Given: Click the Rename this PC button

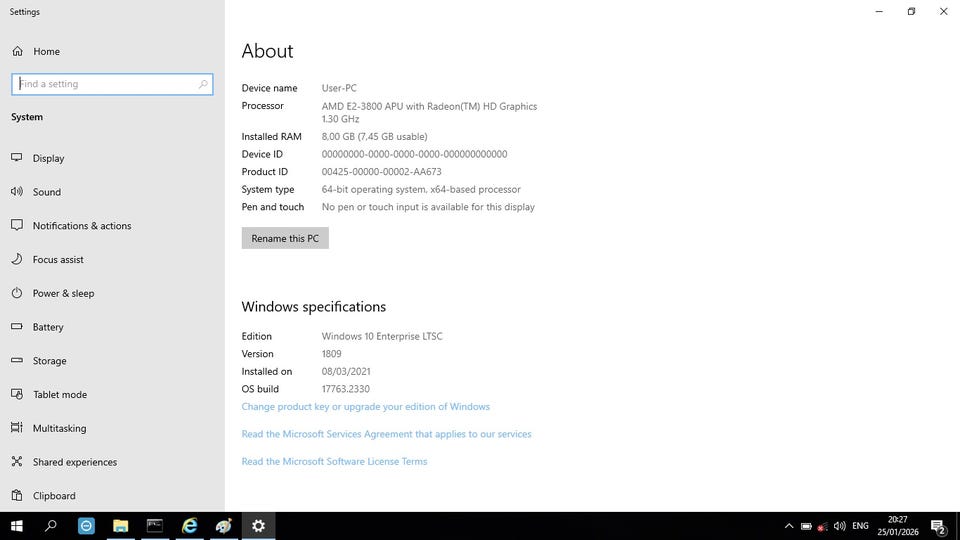Looking at the screenshot, I should [x=285, y=238].
